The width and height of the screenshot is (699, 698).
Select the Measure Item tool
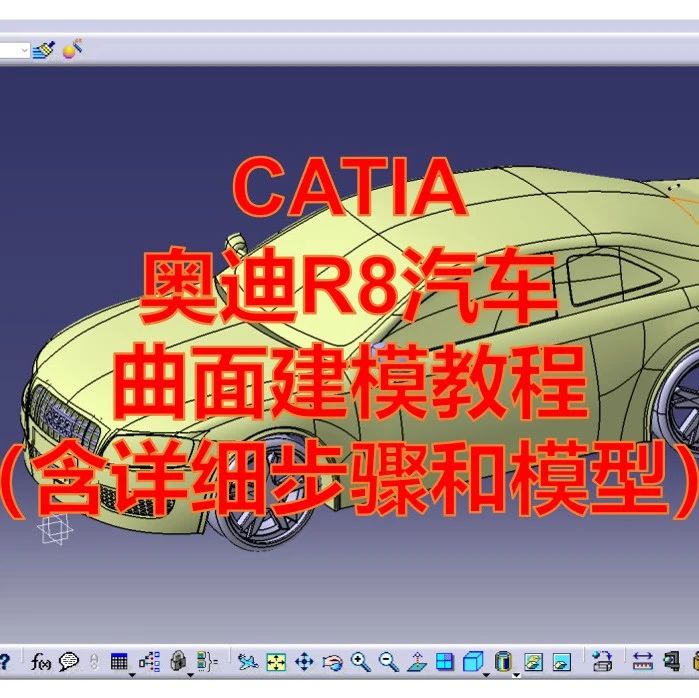coord(671,662)
